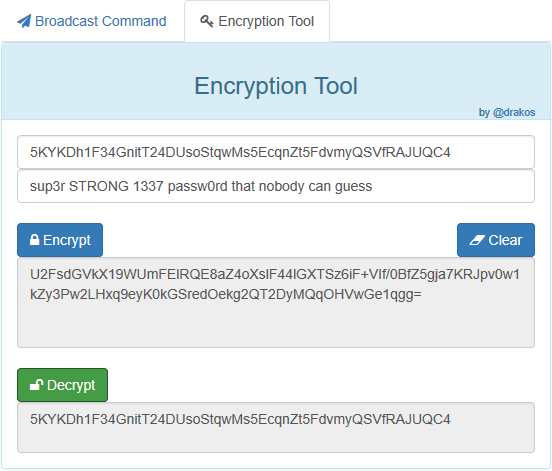This screenshot has width=552, height=471.
Task: Click the eraser icon on the Clear button
Action: click(477, 240)
